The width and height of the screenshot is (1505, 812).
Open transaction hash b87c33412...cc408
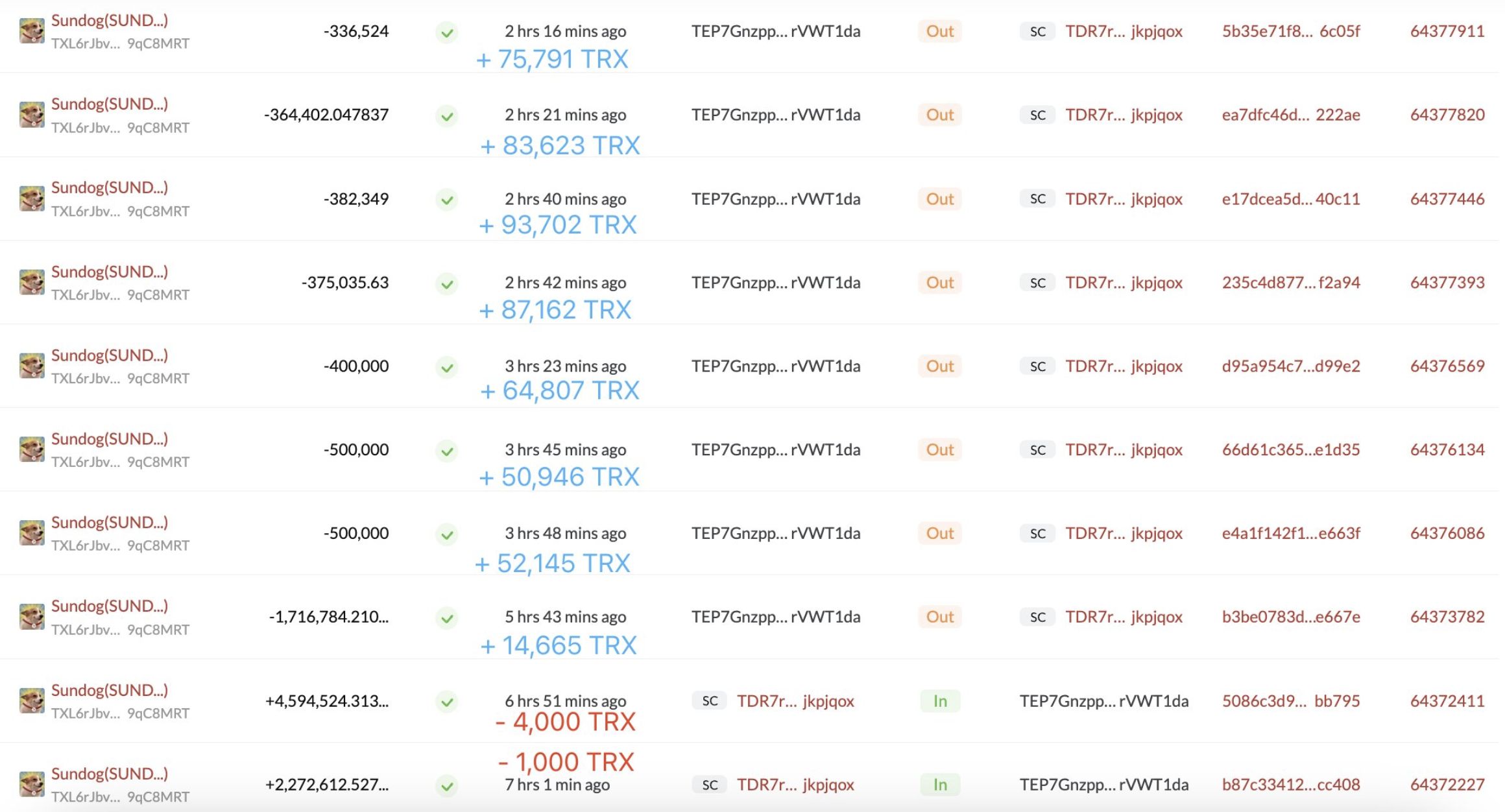pos(1290,785)
